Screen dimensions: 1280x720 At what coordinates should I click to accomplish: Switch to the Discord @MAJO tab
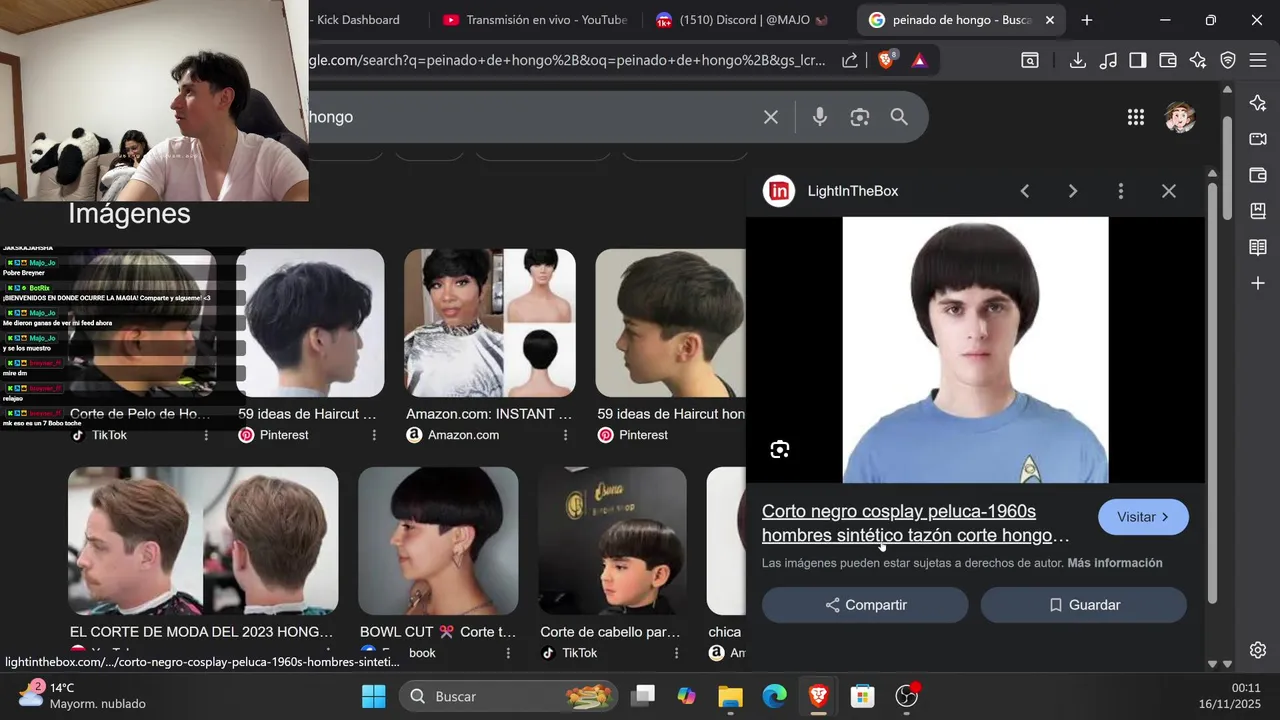744,20
